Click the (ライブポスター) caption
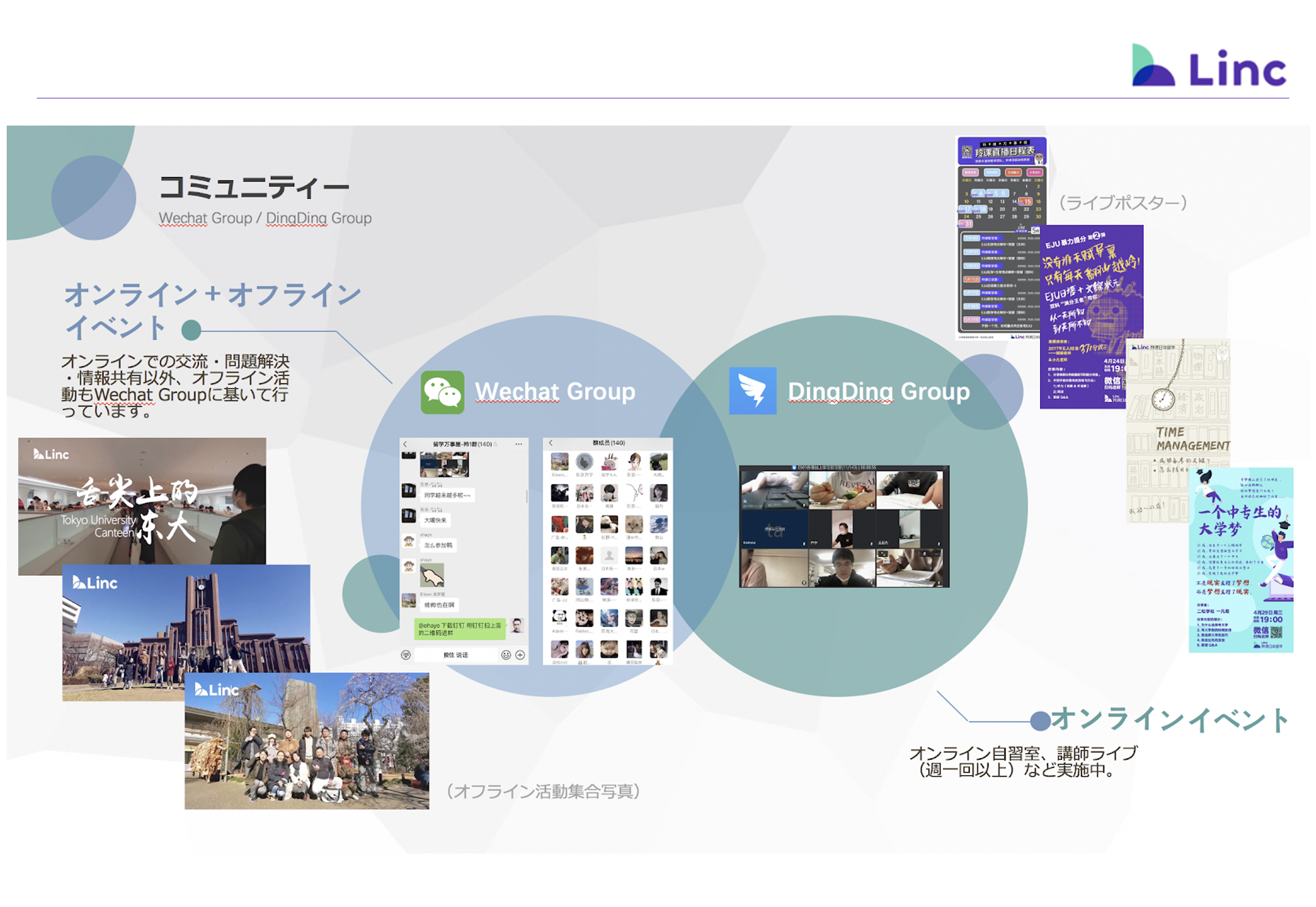The width and height of the screenshot is (1316, 907). point(1122,202)
